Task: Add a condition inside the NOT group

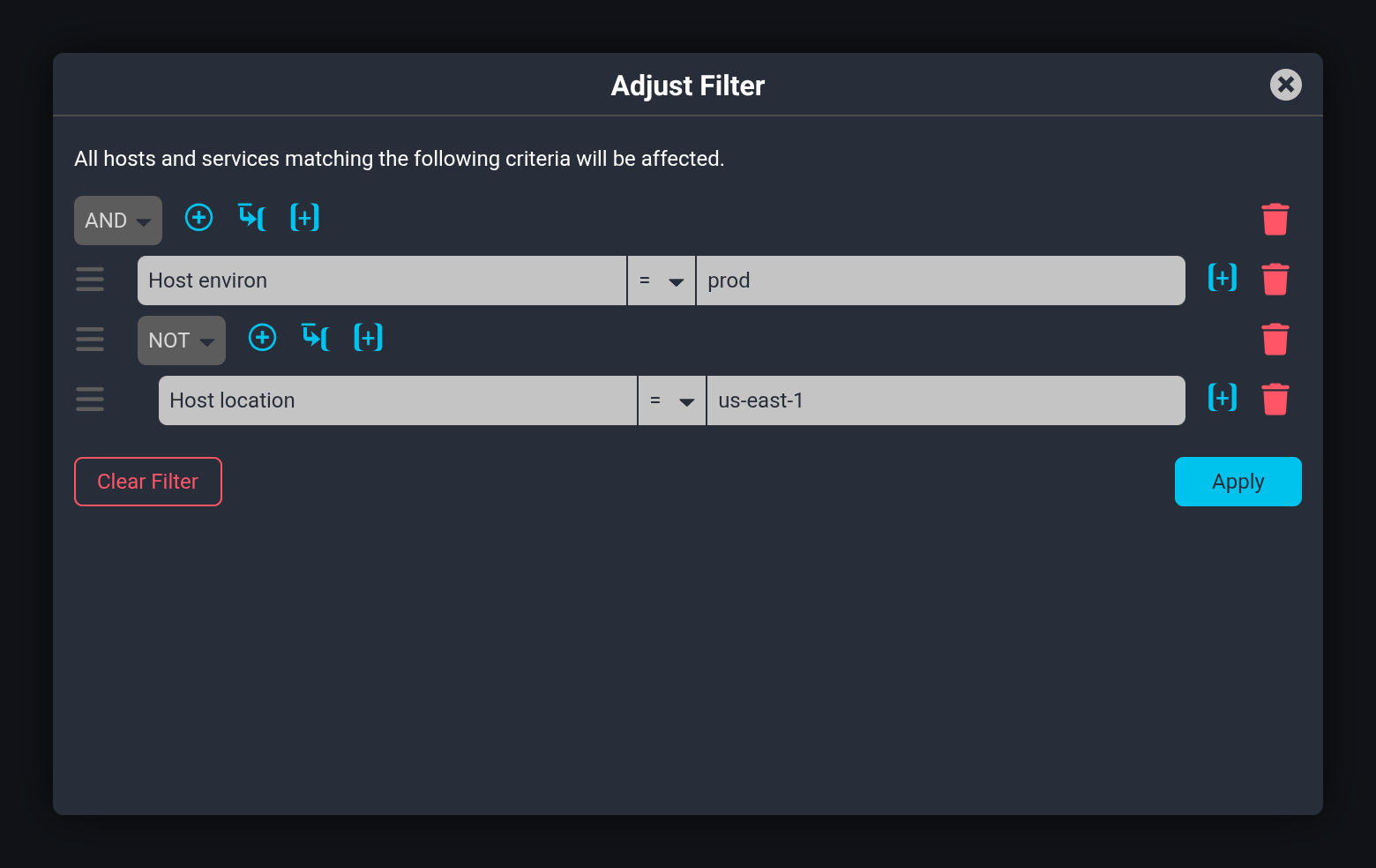Action: [262, 337]
